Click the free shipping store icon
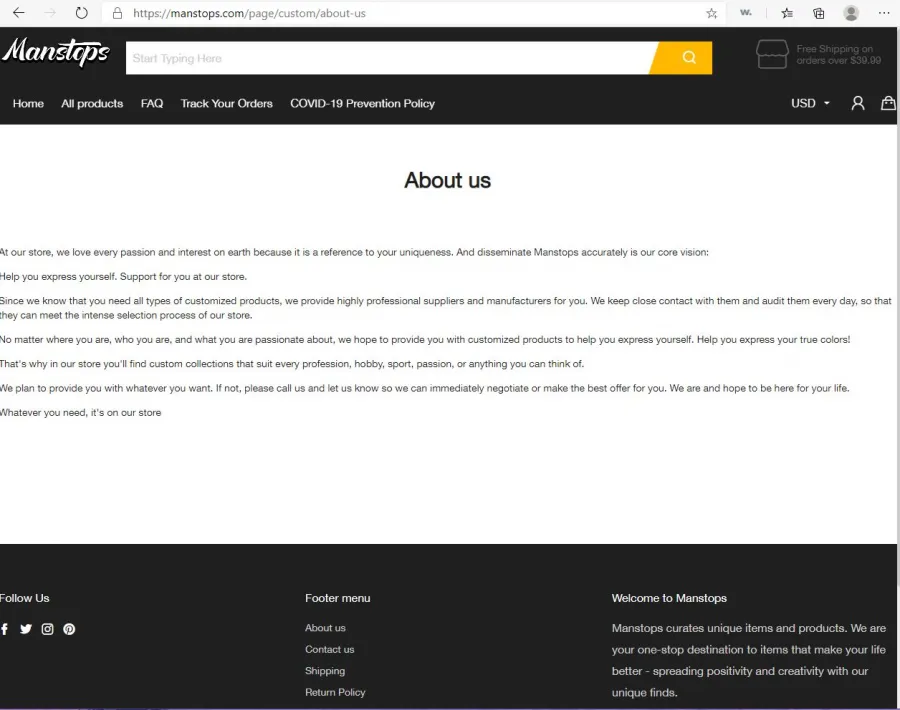The width and height of the screenshot is (900, 710). coord(772,54)
